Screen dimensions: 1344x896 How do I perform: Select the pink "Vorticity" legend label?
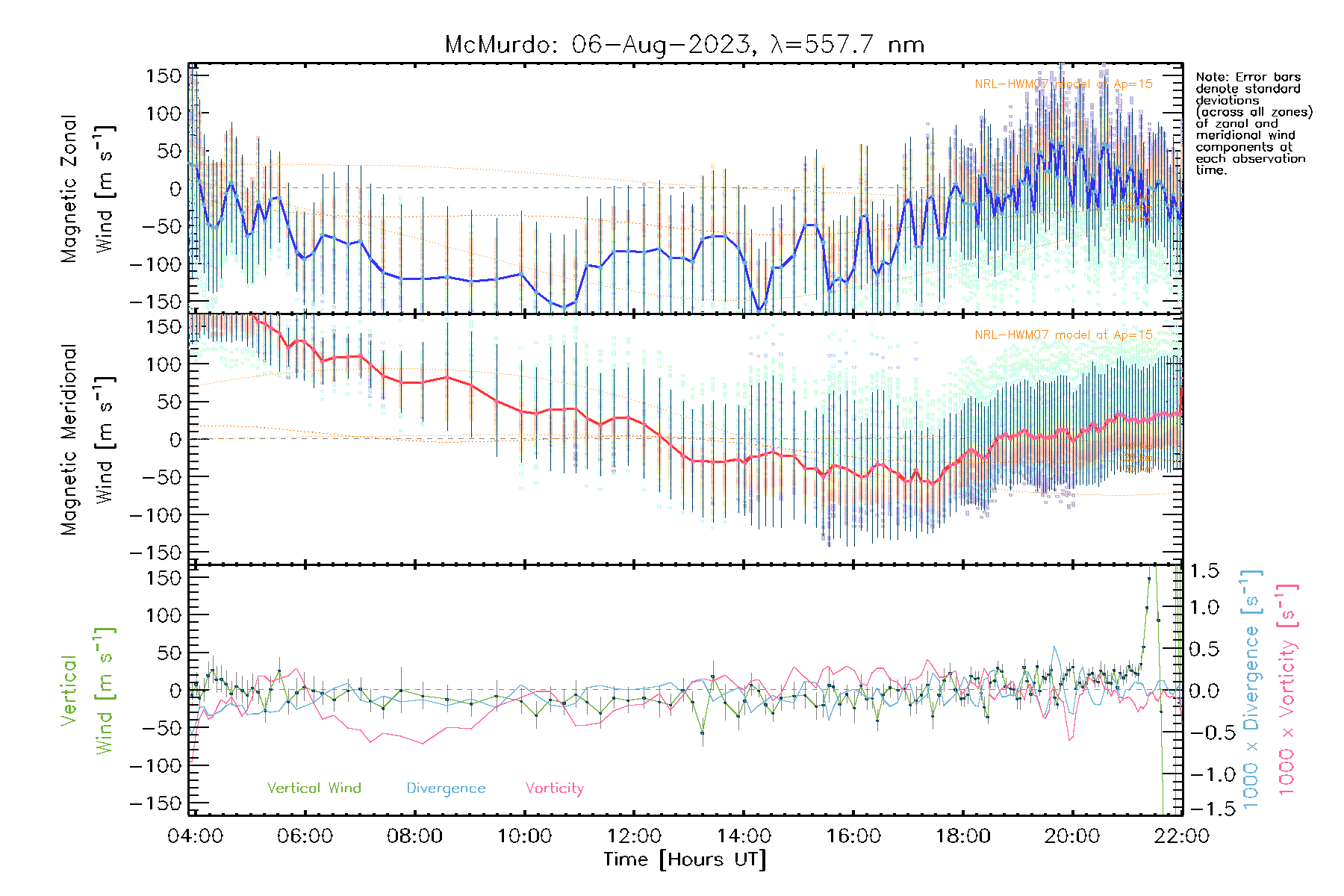[554, 788]
